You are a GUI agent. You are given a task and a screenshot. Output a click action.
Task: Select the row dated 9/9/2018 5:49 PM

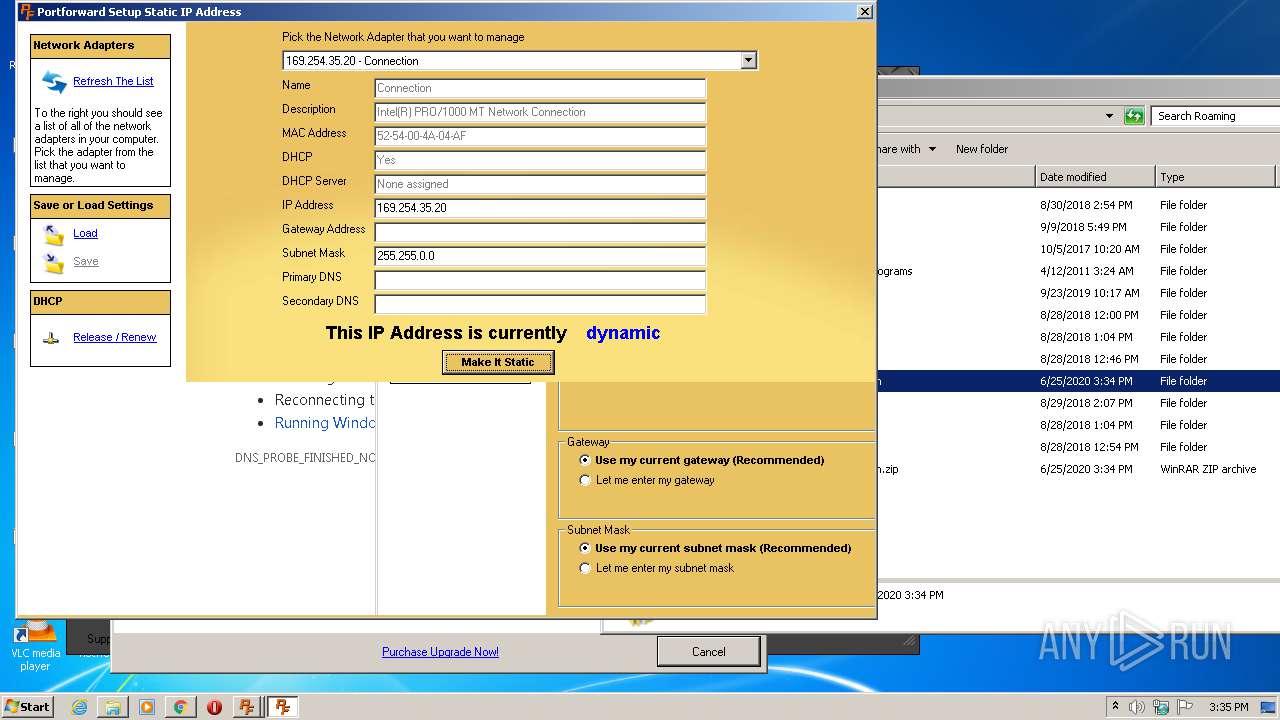pyautogui.click(x=1078, y=227)
